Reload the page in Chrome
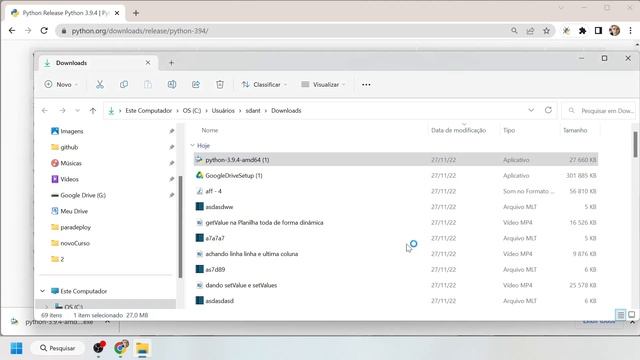This screenshot has width=640, height=360. coord(44,31)
